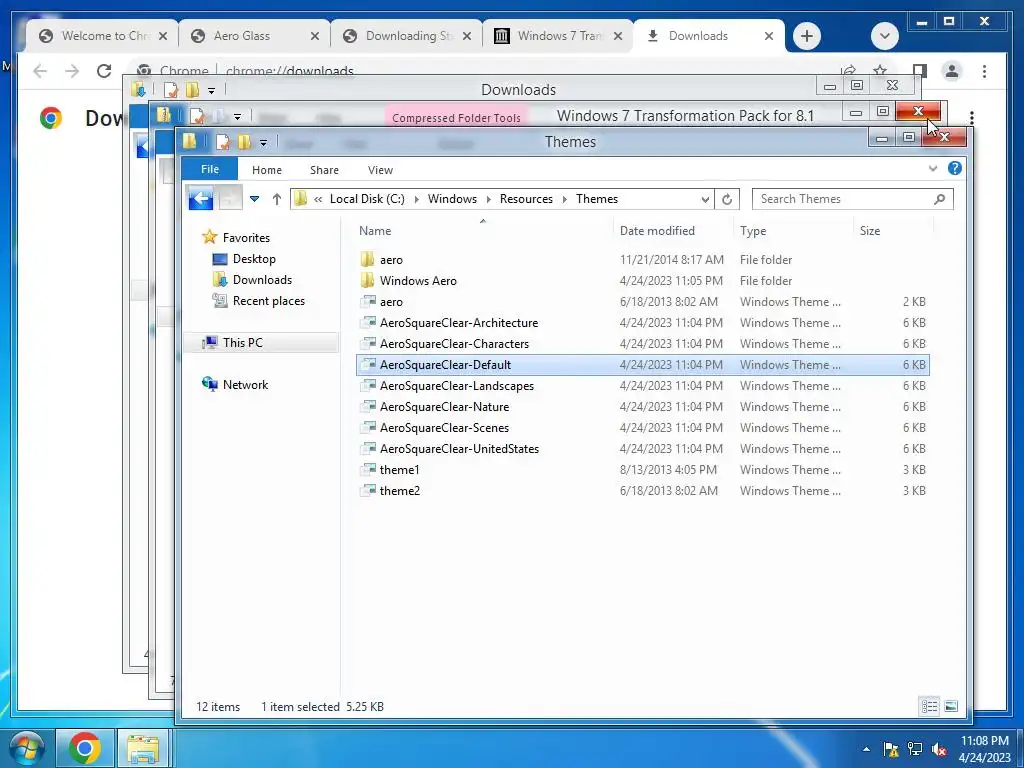Select the aero folder icon
Screen dimensions: 1024x768
(368, 259)
